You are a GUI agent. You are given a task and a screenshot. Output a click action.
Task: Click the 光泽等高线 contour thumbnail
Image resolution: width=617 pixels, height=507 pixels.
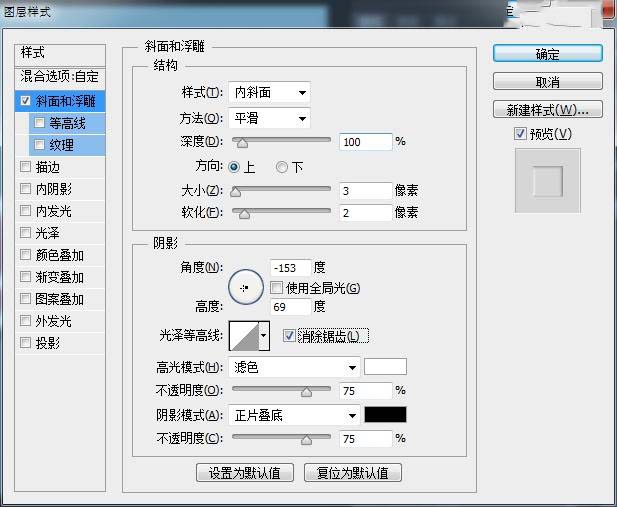pos(244,336)
